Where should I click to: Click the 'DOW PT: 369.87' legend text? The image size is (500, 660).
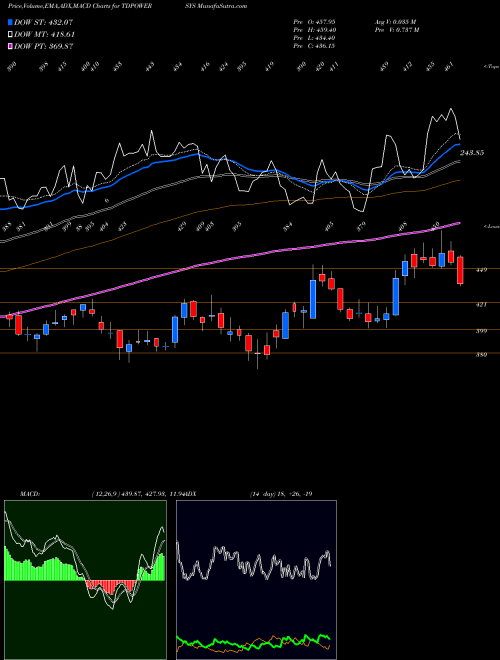pyautogui.click(x=44, y=46)
